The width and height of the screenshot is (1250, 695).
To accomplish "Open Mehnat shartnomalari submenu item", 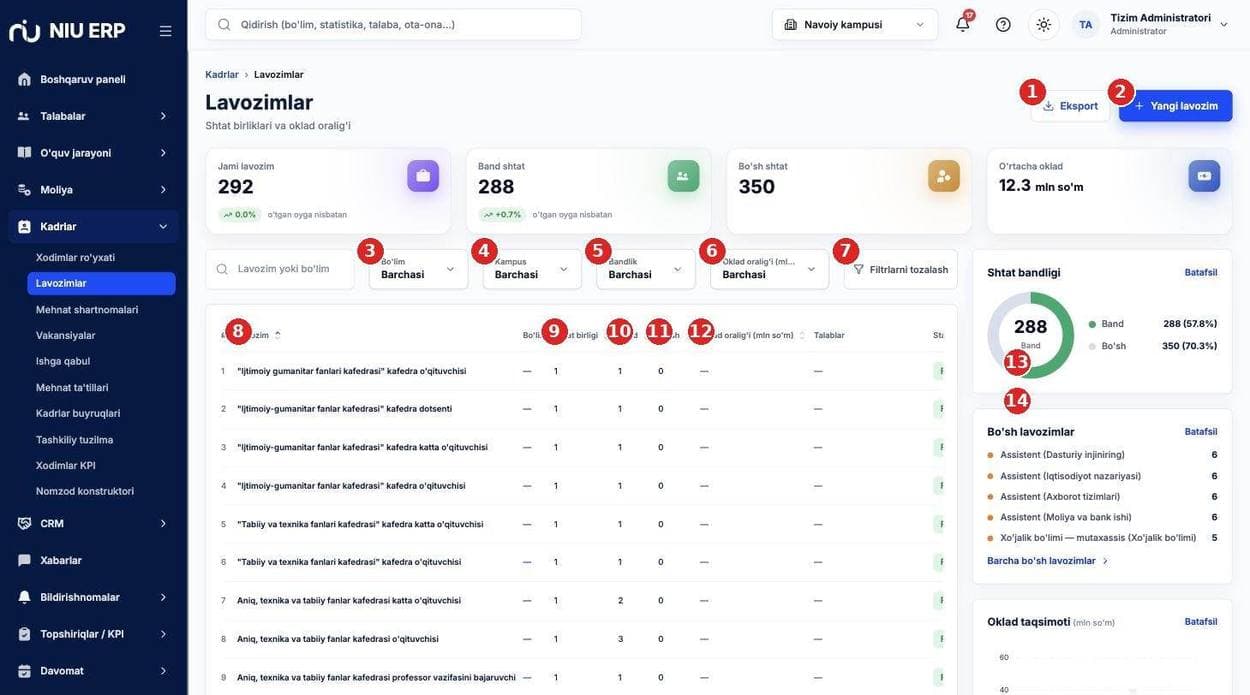I will tap(101, 309).
